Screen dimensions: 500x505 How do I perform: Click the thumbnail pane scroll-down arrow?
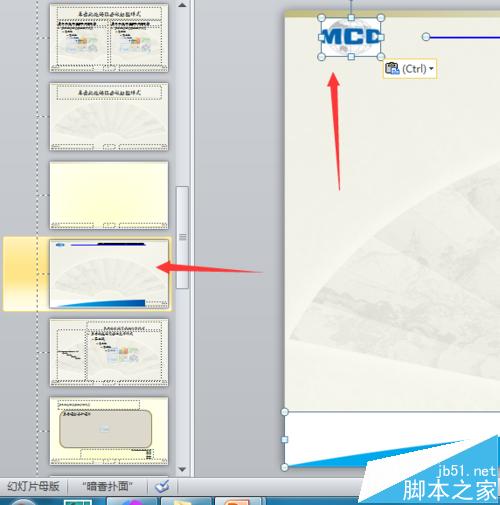pos(182,470)
